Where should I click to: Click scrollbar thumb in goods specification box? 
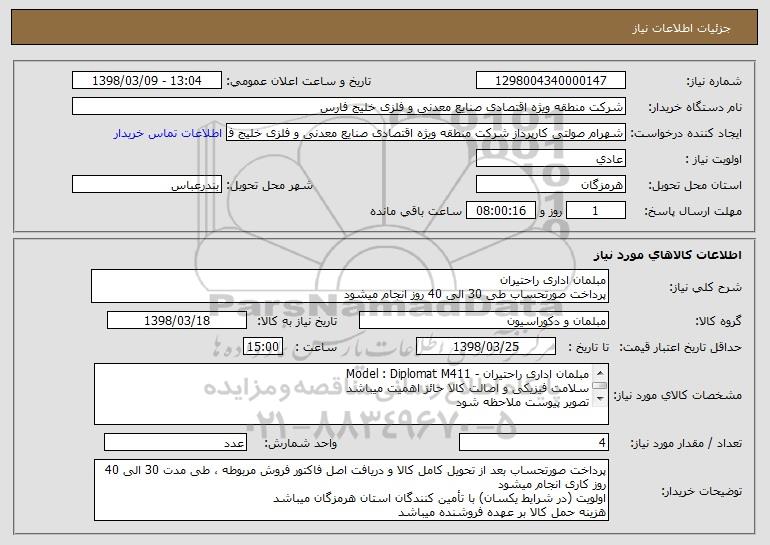click(x=600, y=385)
